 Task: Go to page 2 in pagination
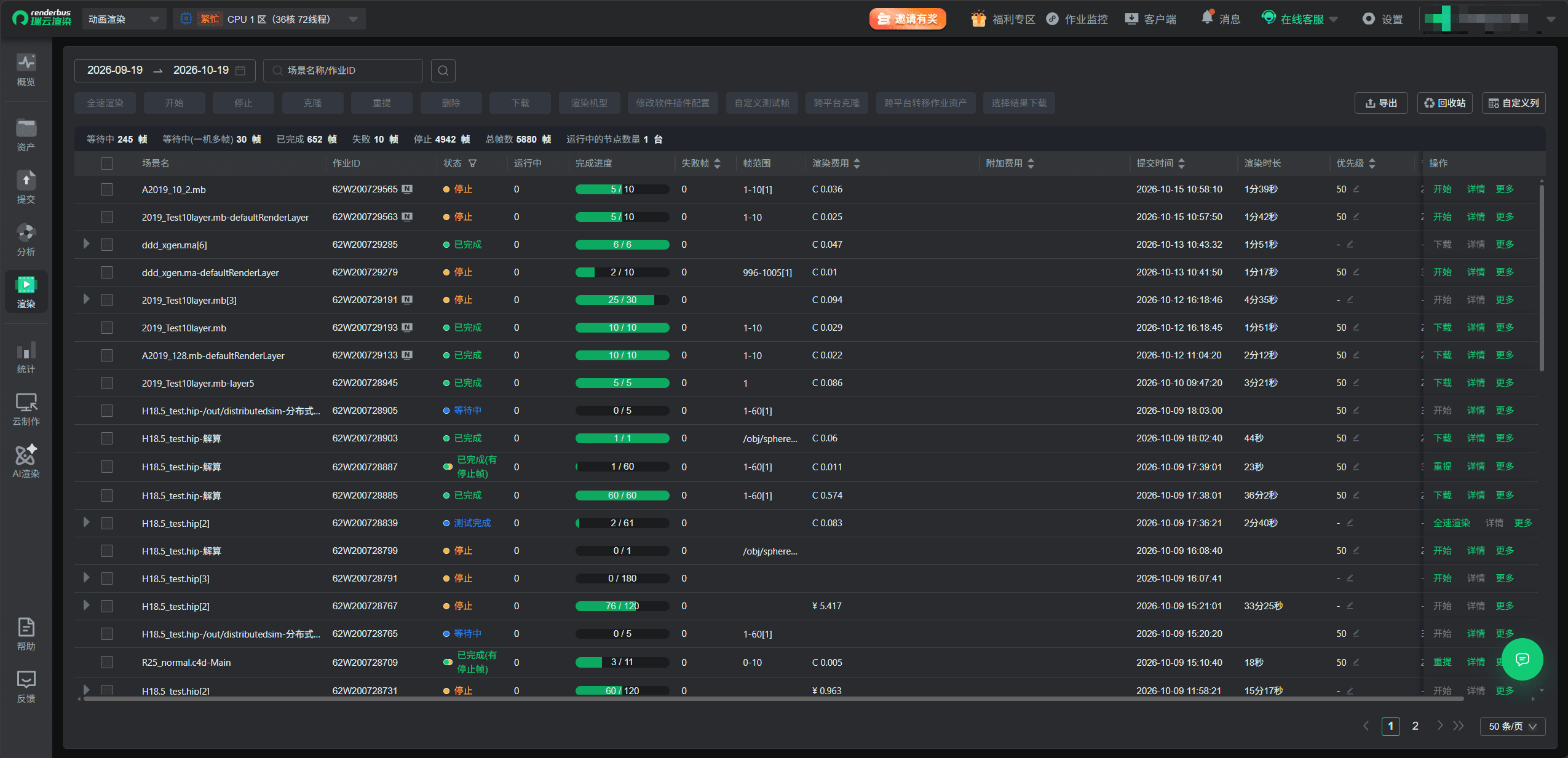[x=1416, y=726]
